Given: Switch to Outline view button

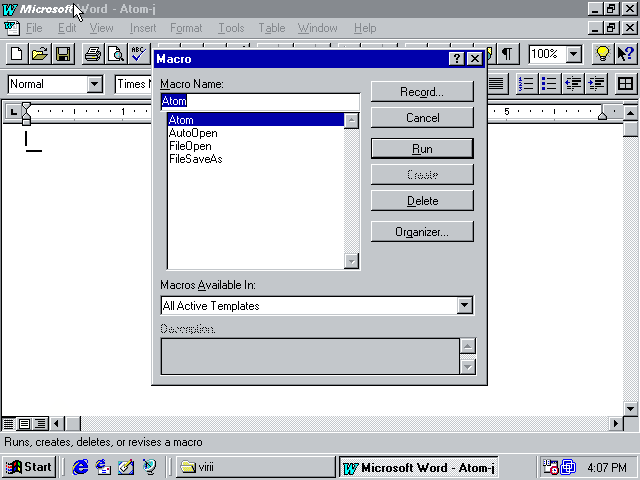Looking at the screenshot, I should click(40, 424).
